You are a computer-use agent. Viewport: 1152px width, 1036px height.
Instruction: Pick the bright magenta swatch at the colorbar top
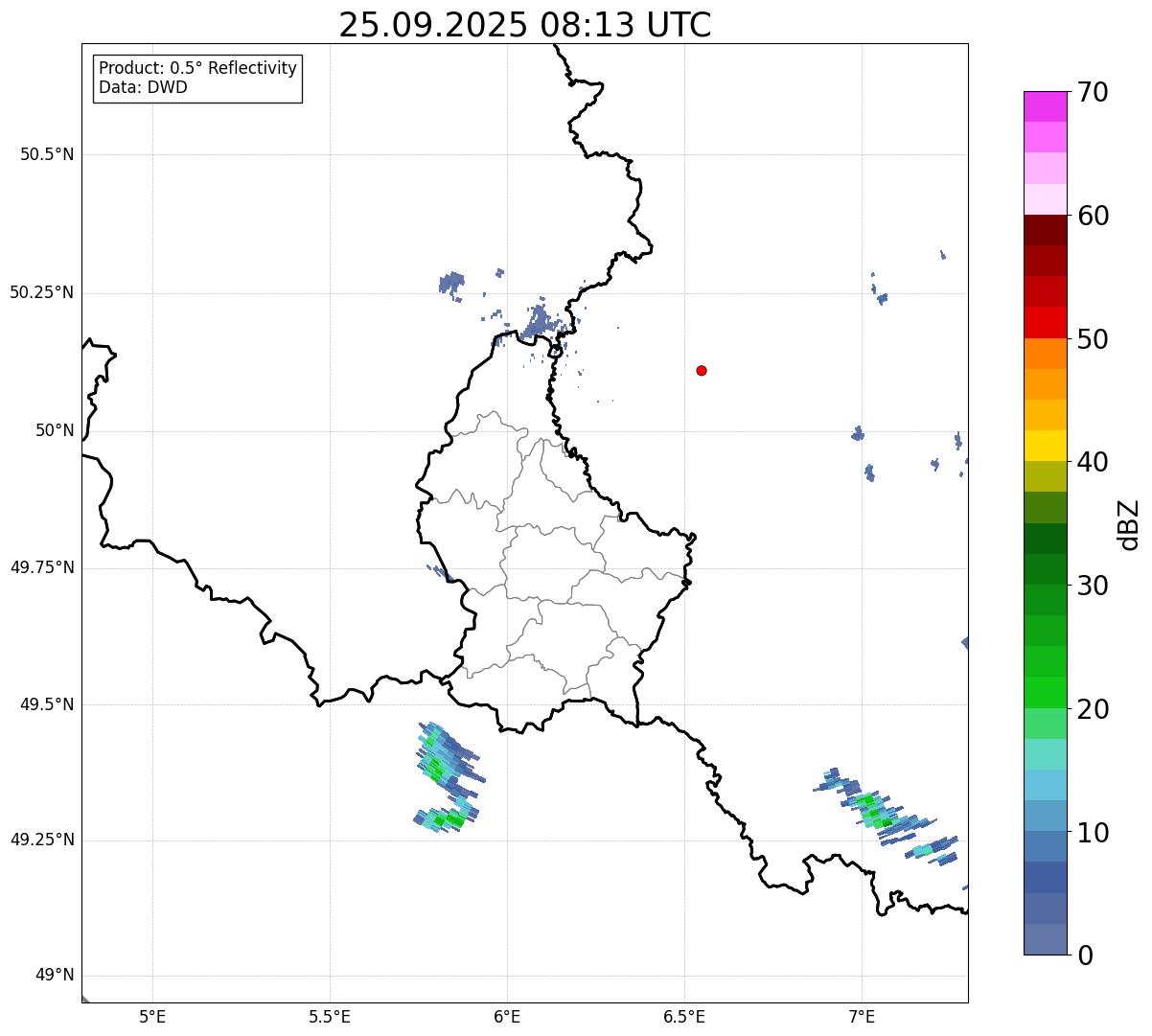[x=1045, y=106]
